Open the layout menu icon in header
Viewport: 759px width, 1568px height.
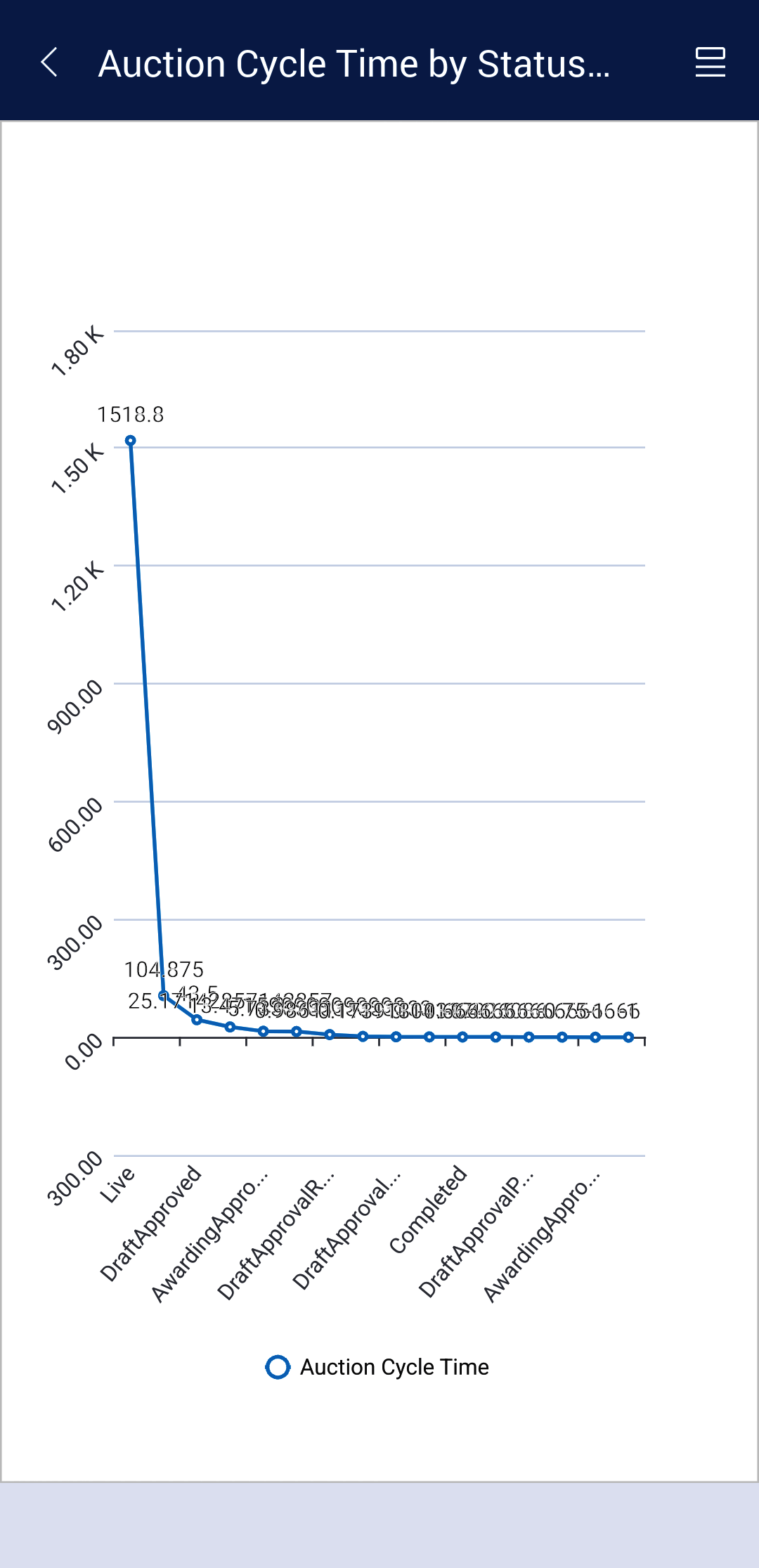710,63
